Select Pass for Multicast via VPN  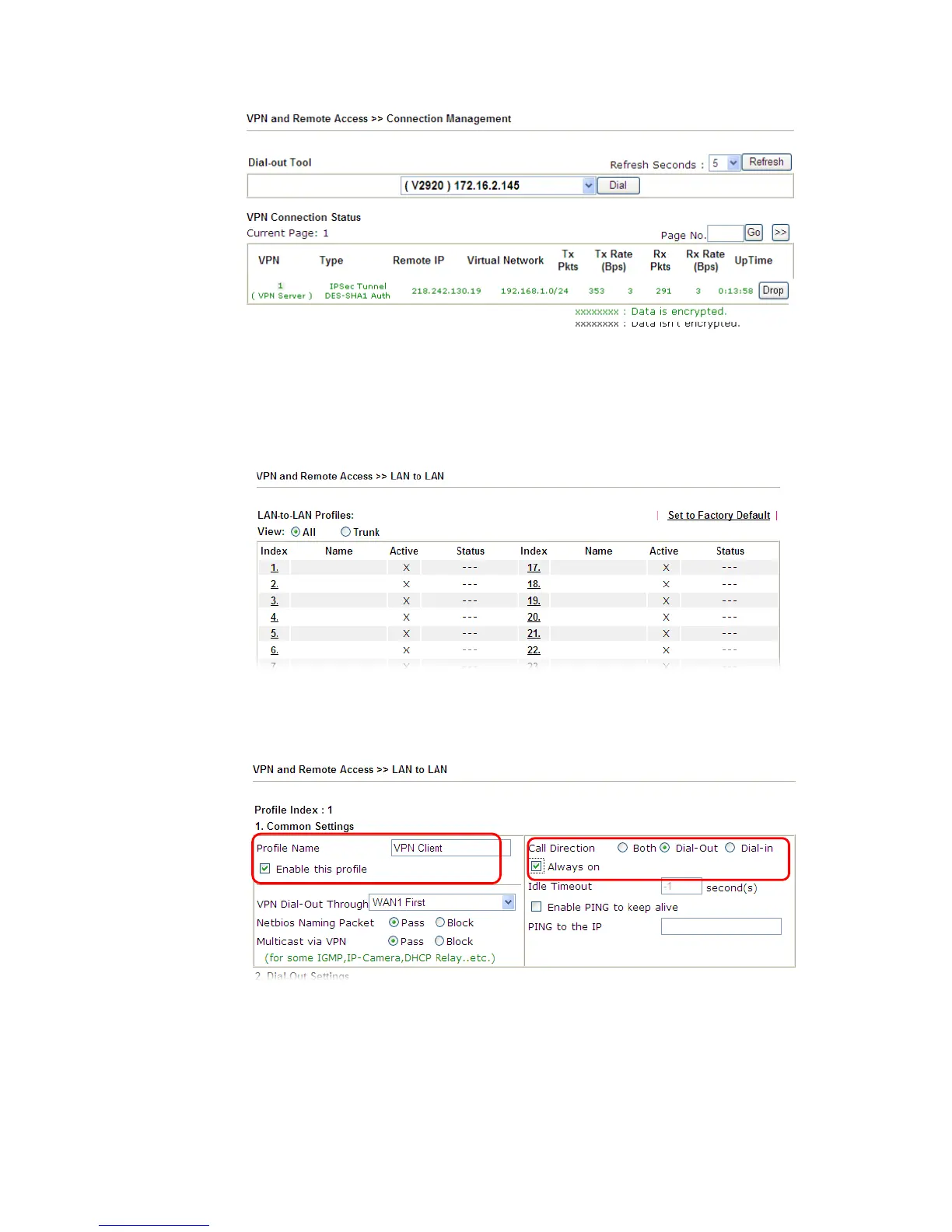393,941
